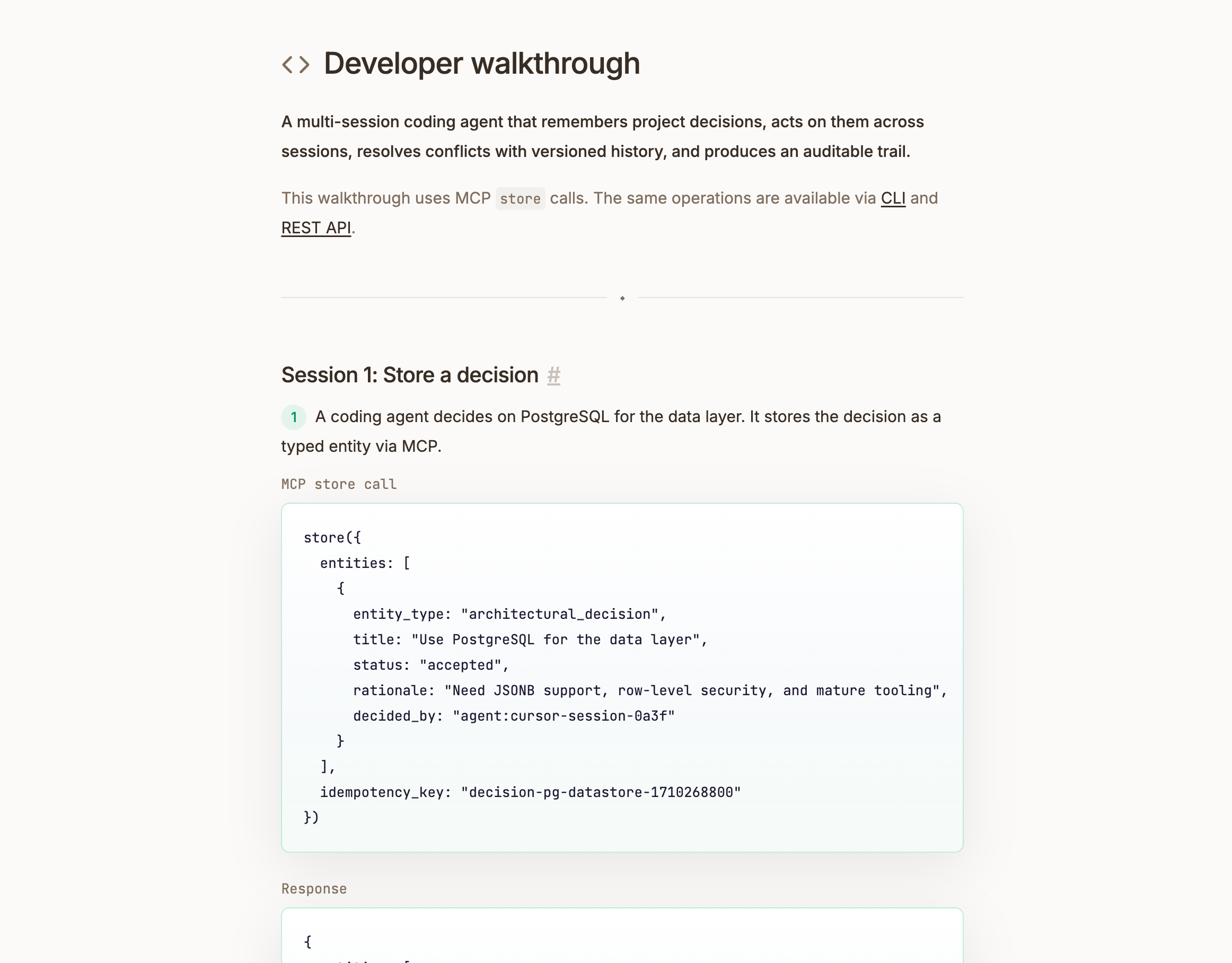Click the diamond ornament in the section divider
1232x963 pixels.
point(622,298)
